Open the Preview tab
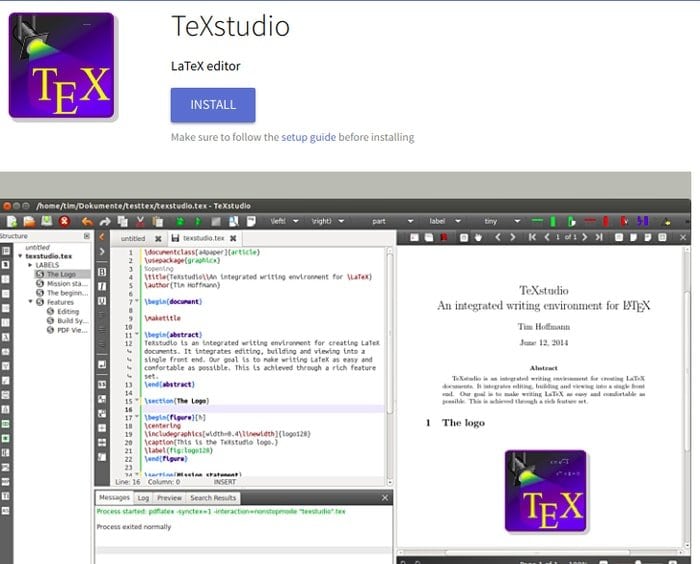Screen dimensions: 700x564 (x=169, y=498)
